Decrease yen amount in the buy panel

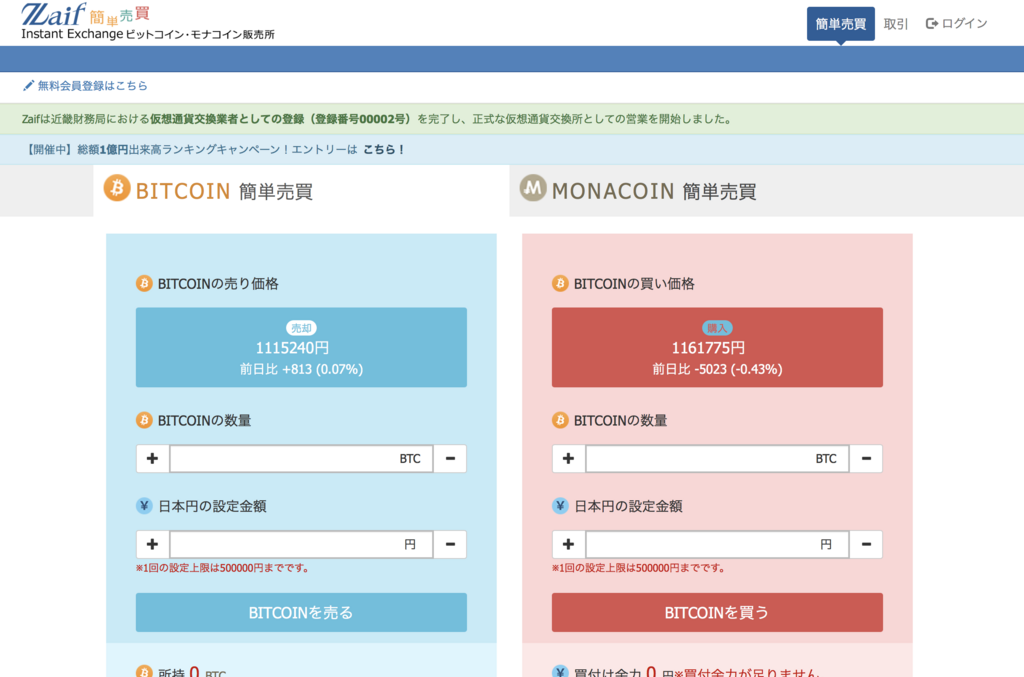point(866,544)
